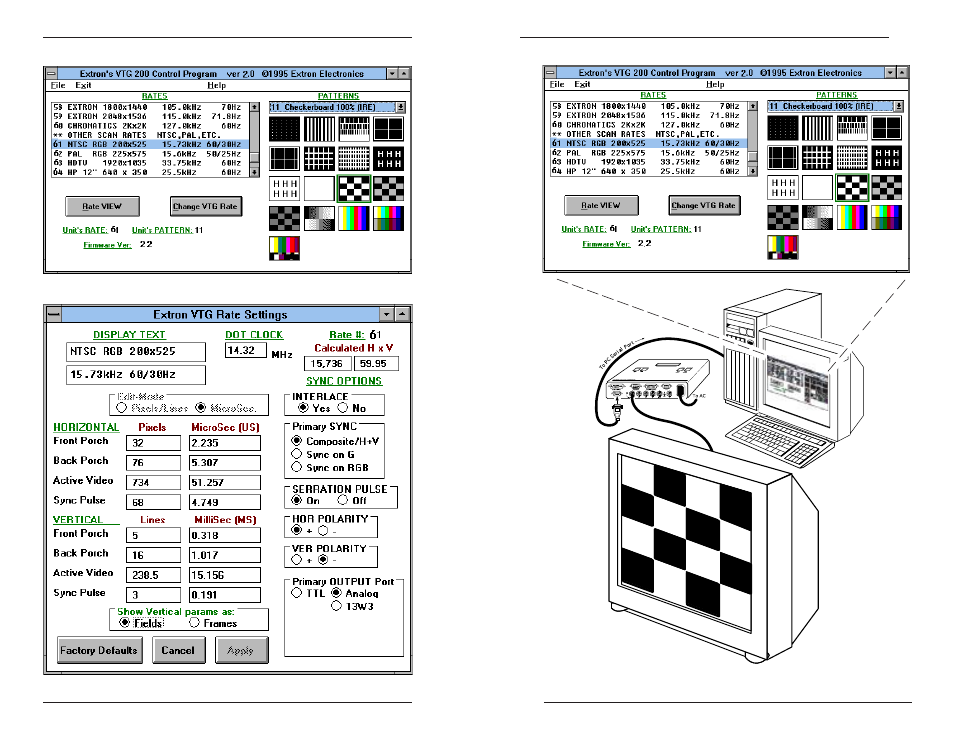This screenshot has height=737, width=954.
Task: Select 'HDTV 1920x1035' rate in right window list
Action: pos(649,162)
